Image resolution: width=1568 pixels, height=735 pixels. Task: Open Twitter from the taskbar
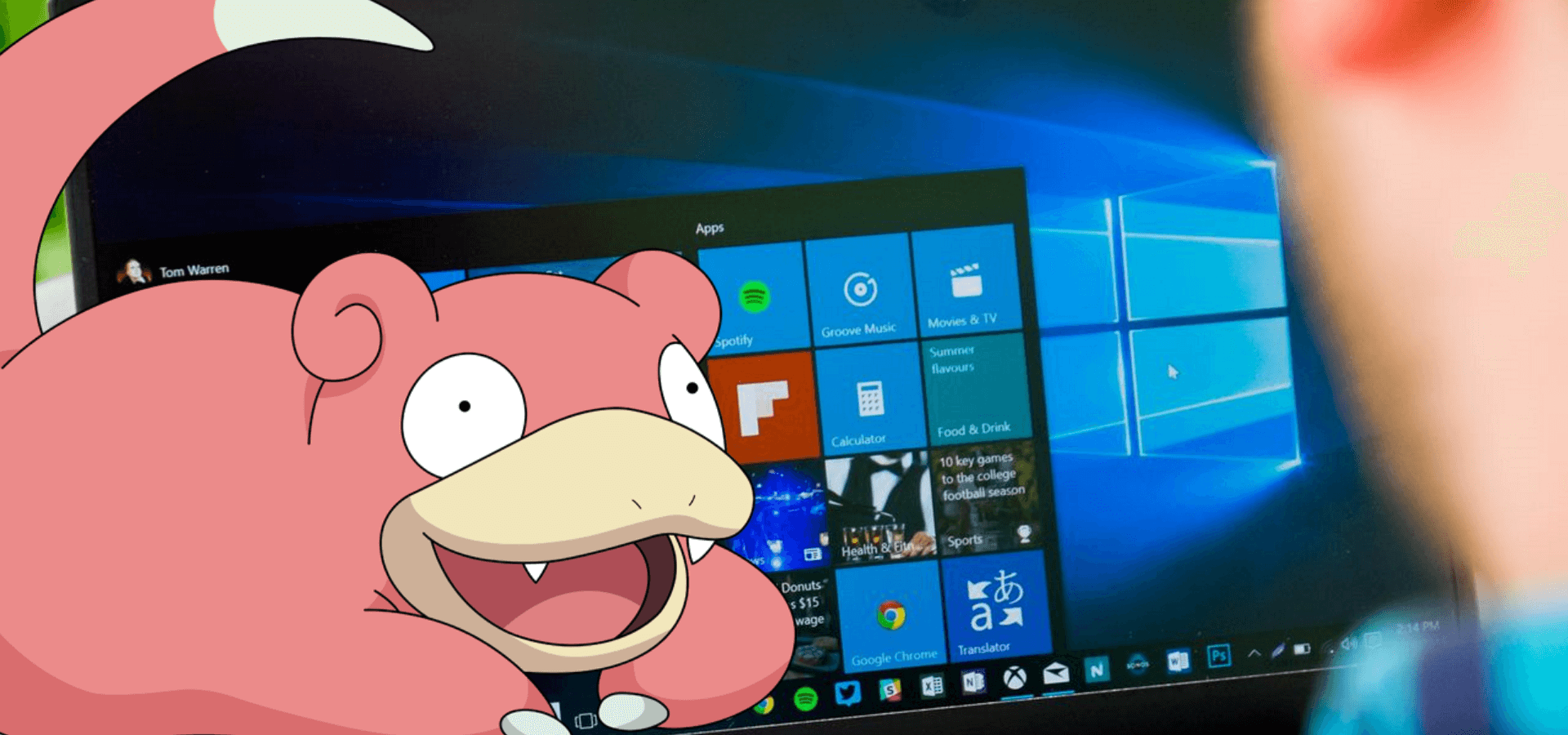[848, 694]
